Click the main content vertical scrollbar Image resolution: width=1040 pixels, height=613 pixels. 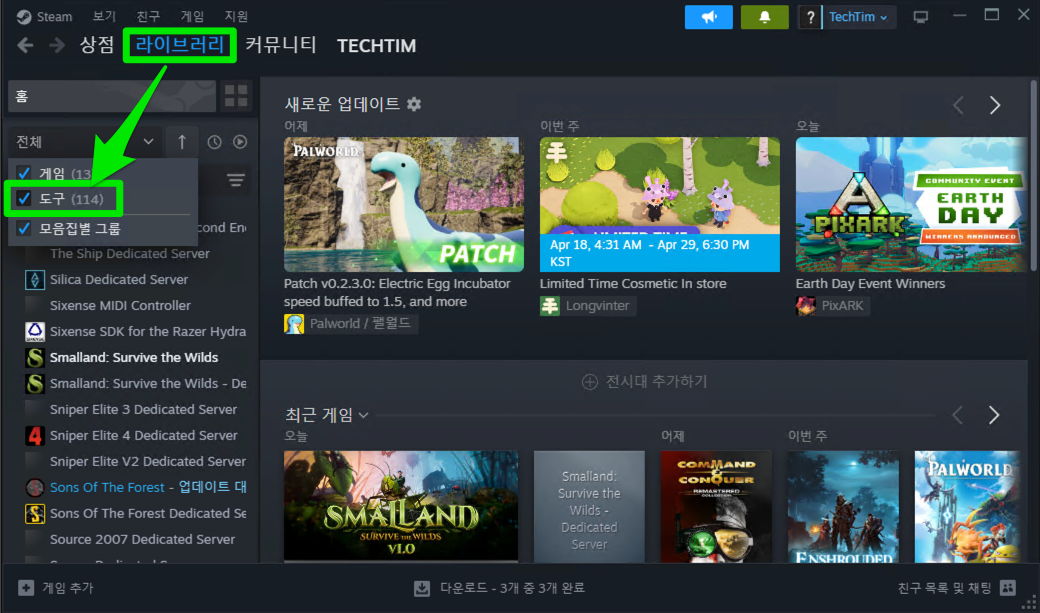pyautogui.click(x=1033, y=176)
